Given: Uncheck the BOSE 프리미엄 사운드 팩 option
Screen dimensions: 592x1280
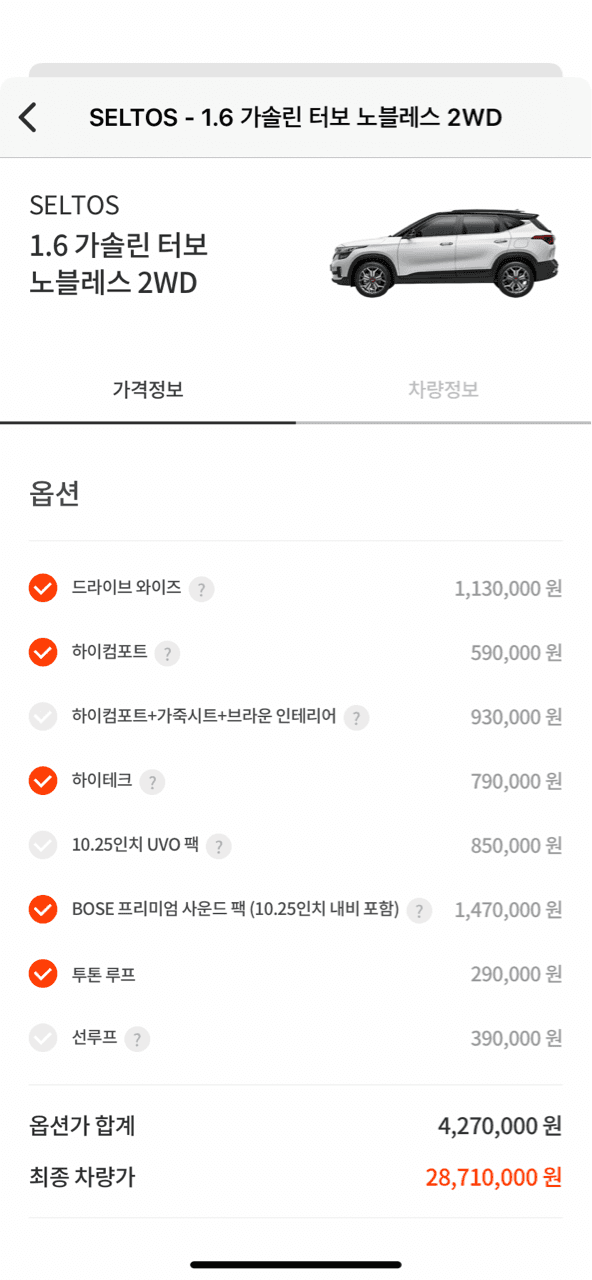Looking at the screenshot, I should (x=42, y=910).
